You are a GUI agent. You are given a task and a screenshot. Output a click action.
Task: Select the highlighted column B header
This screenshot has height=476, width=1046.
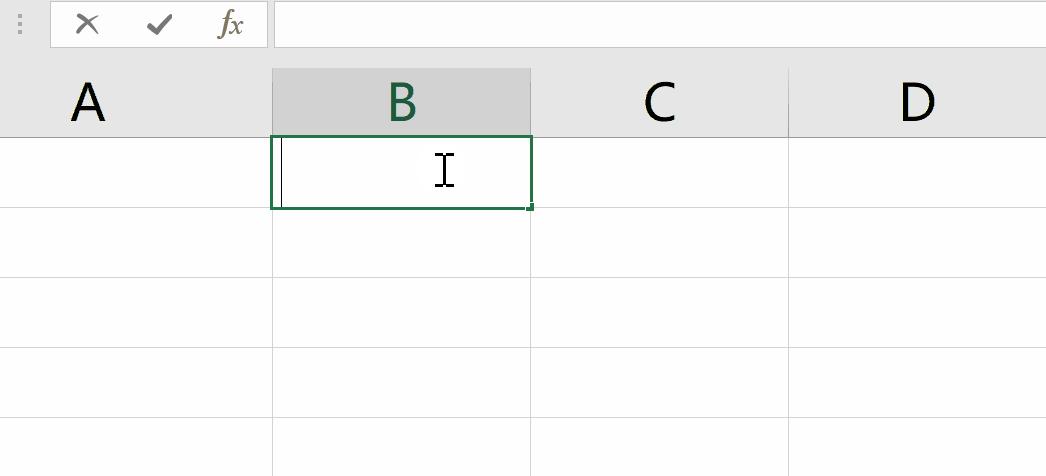[401, 102]
